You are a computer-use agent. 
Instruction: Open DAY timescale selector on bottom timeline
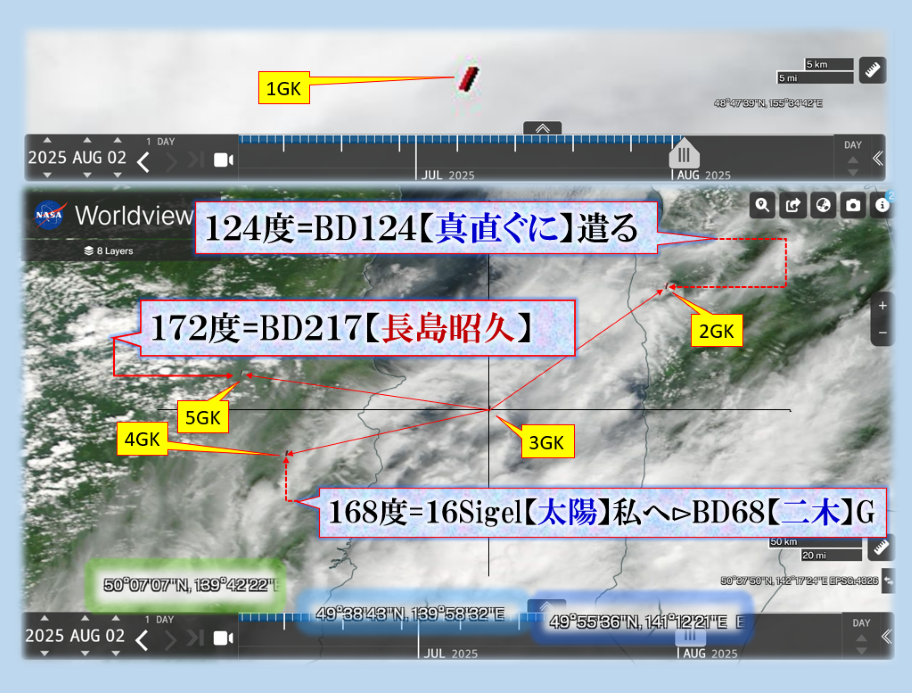(852, 623)
